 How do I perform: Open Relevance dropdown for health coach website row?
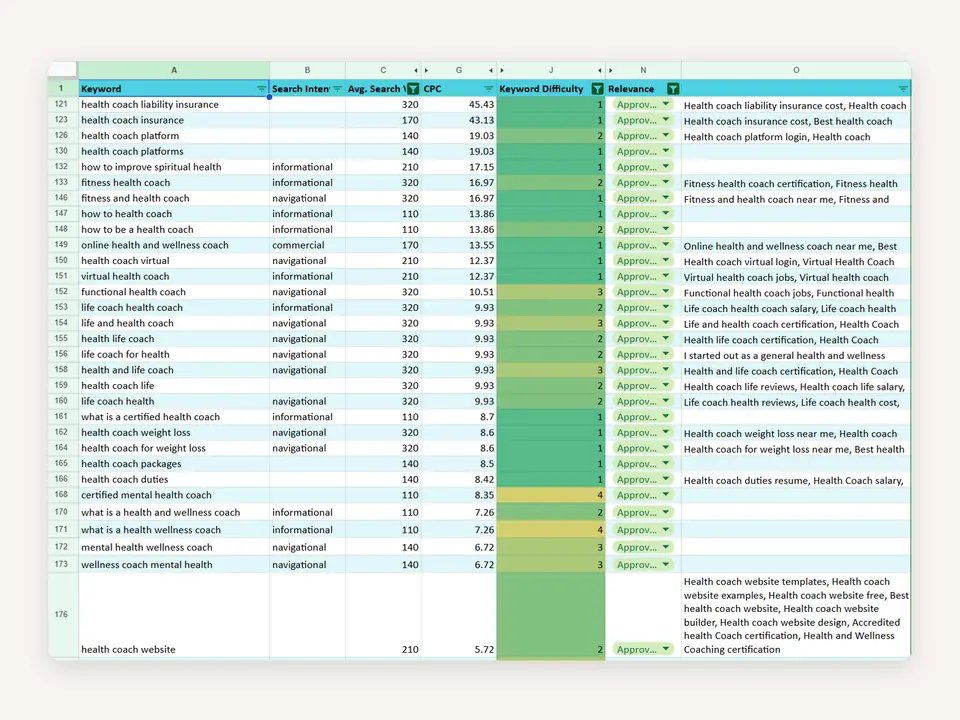pyautogui.click(x=666, y=649)
